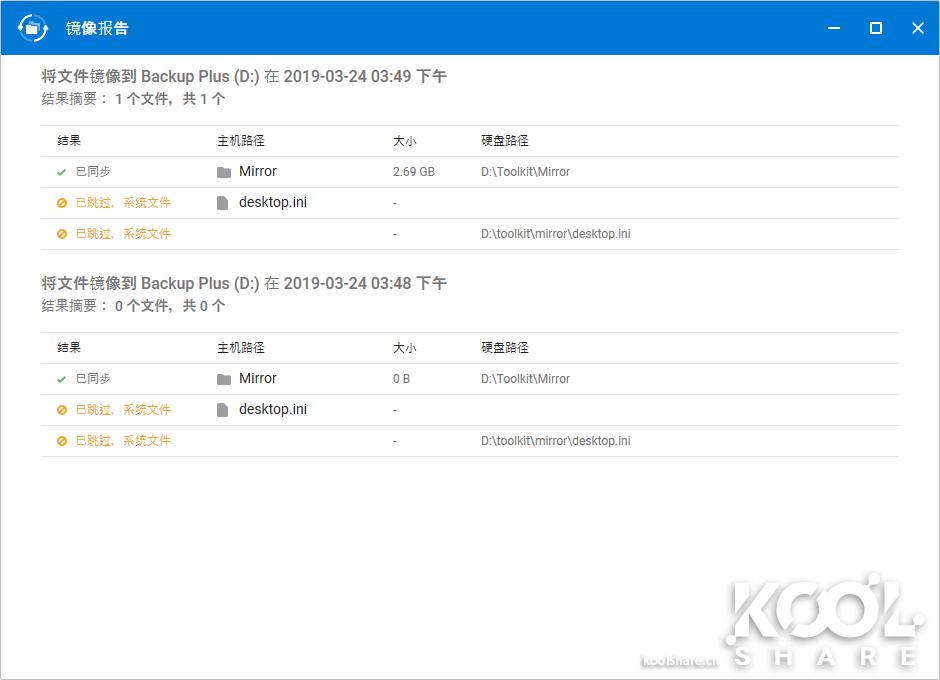Screen dimensions: 940x680
Task: Open the D:\Toolkit\Mirror path link
Action: coord(524,171)
